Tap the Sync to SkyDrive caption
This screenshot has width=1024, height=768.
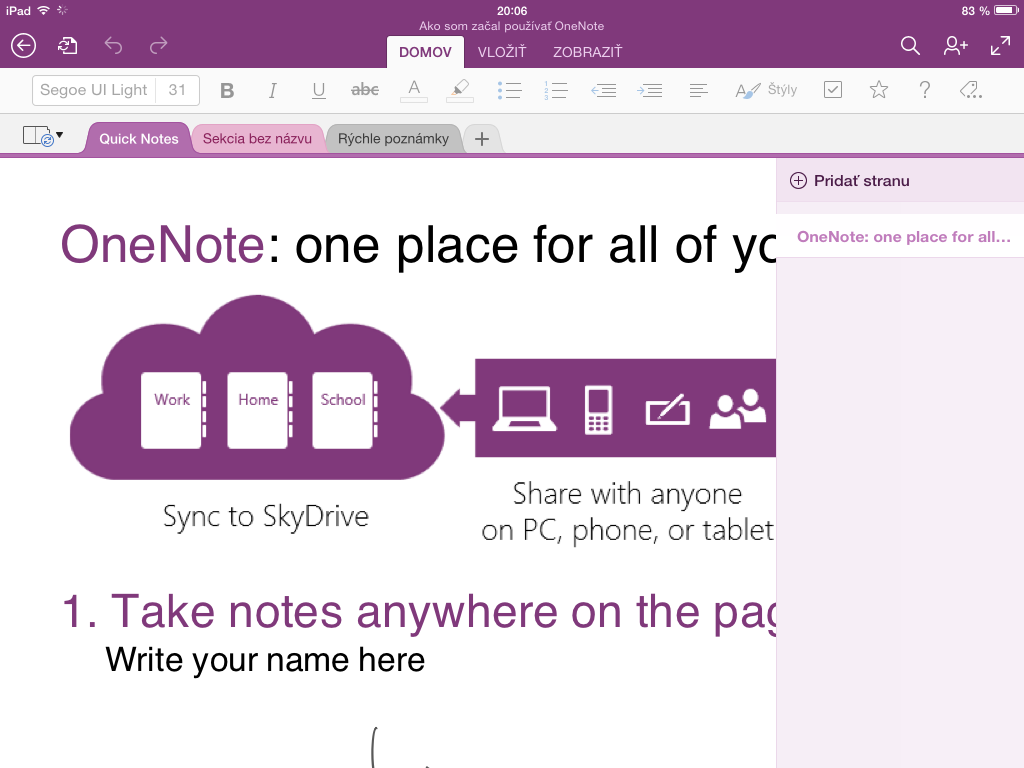click(x=266, y=517)
